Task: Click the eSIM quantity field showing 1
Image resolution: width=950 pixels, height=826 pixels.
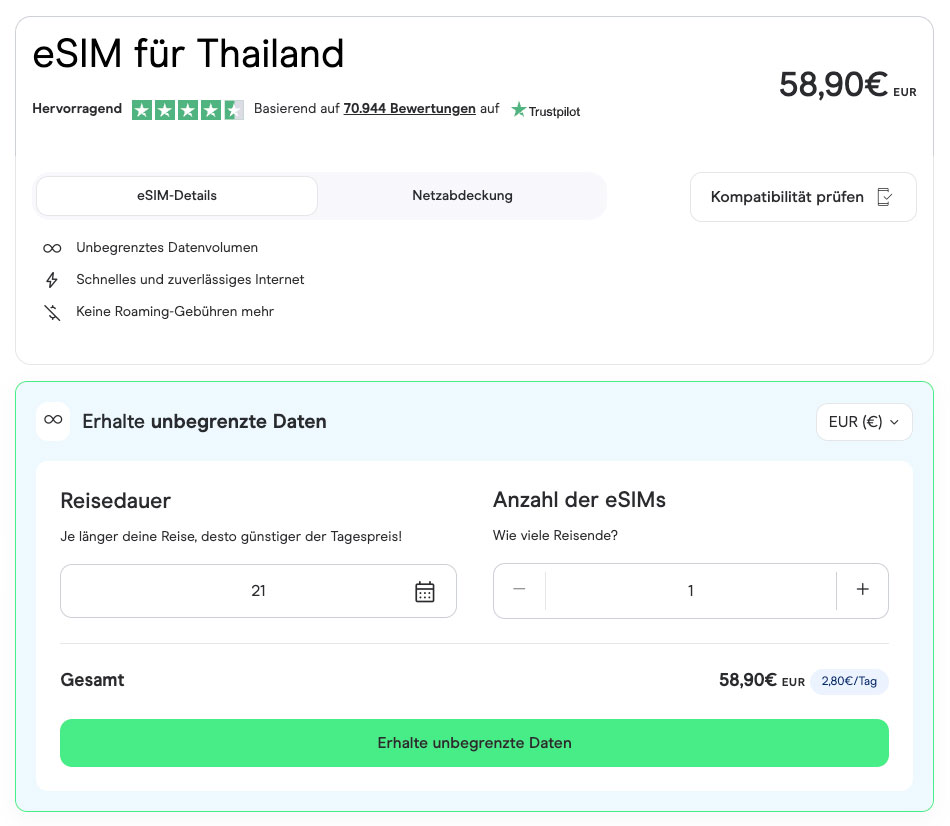Action: click(690, 591)
